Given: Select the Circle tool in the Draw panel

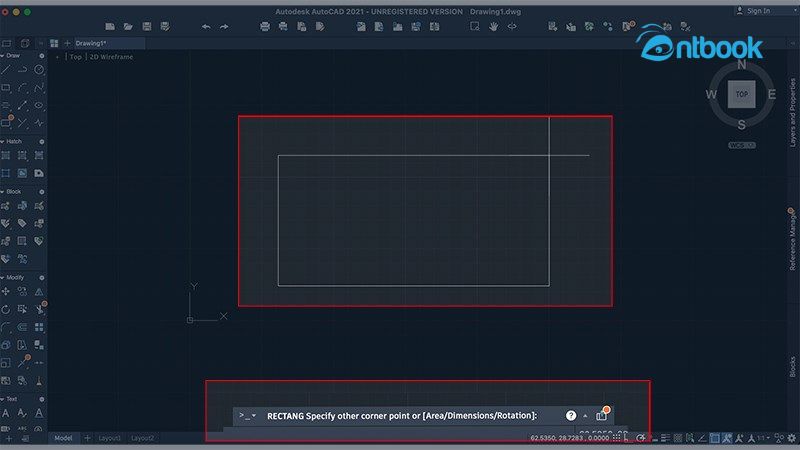Looking at the screenshot, I should [39, 69].
